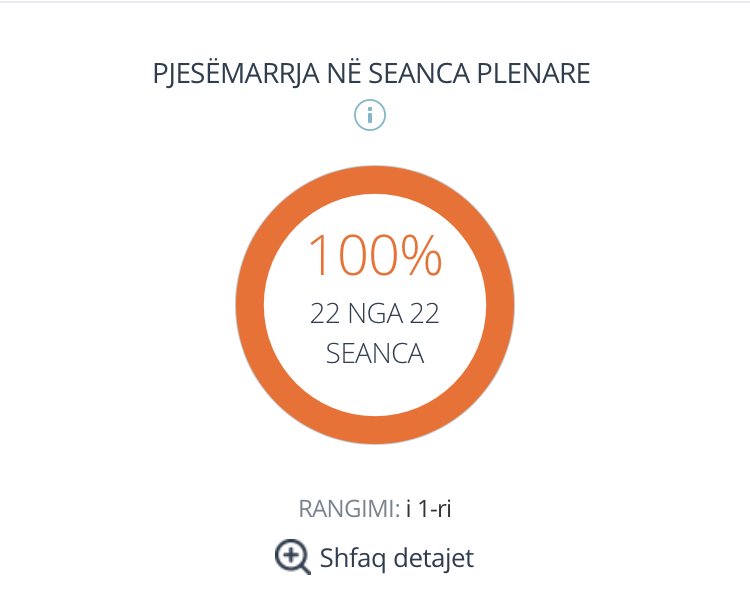Click the word PJESËMARRJA in the title

(236, 73)
